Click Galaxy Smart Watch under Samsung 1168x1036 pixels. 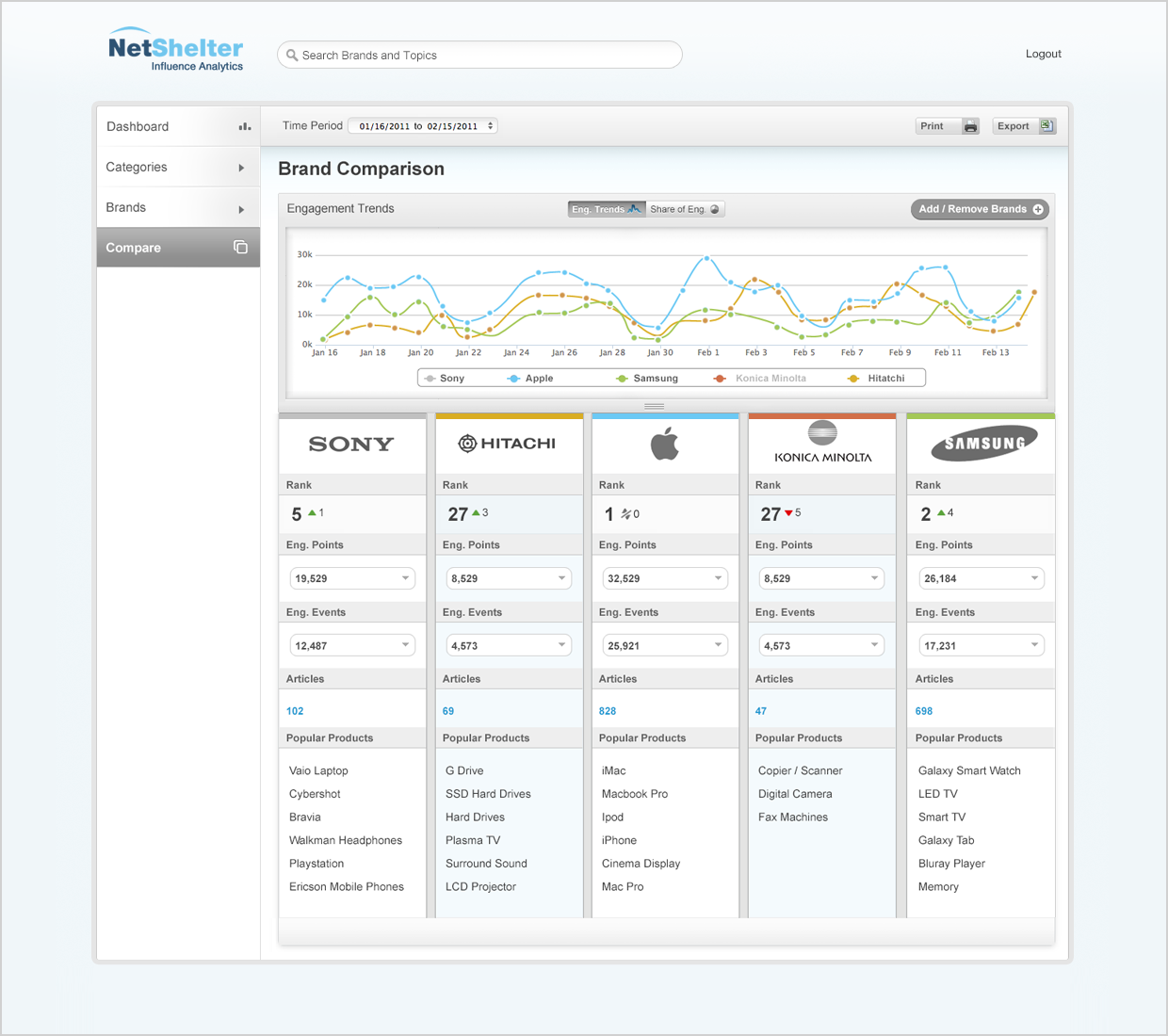(969, 770)
